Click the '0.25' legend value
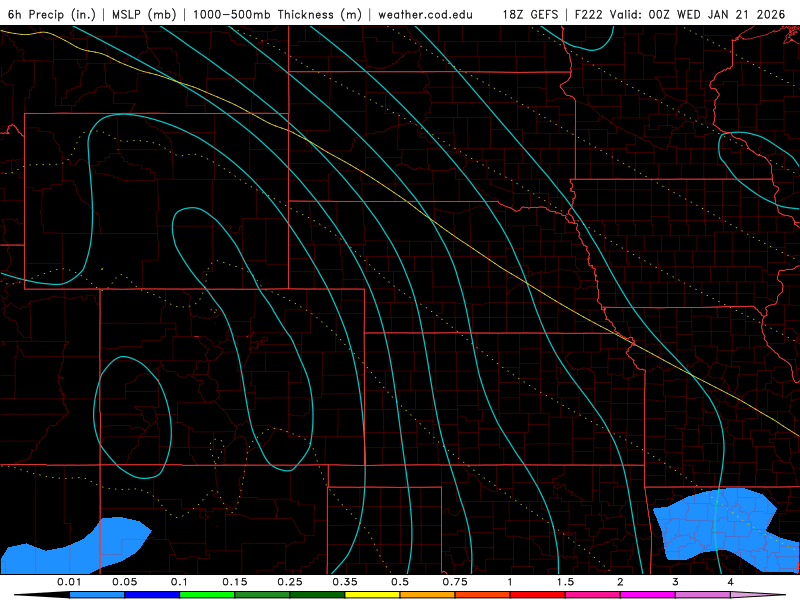 [x=290, y=582]
